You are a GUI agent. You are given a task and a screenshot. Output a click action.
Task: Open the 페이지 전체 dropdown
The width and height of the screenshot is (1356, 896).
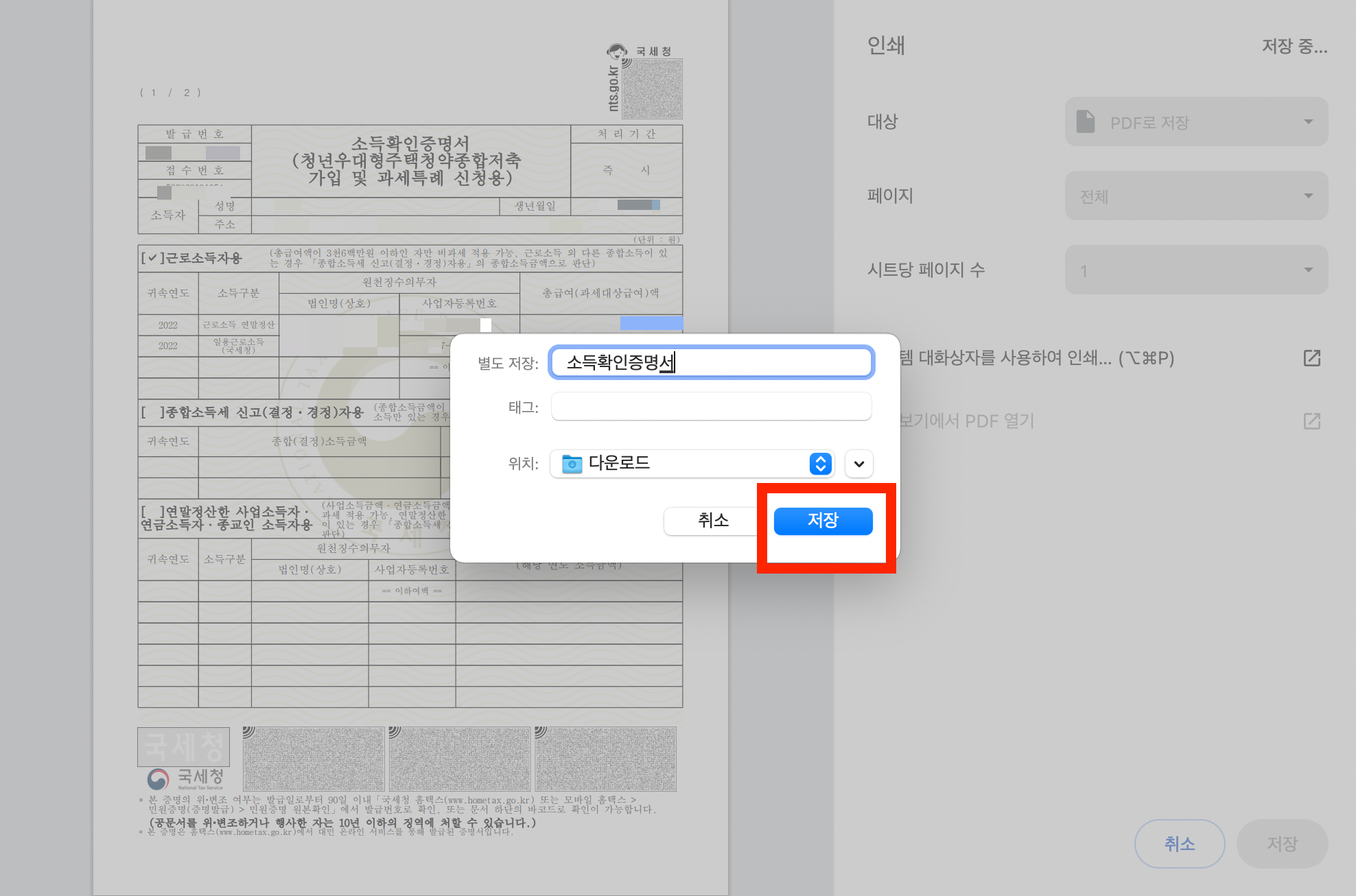[1196, 196]
